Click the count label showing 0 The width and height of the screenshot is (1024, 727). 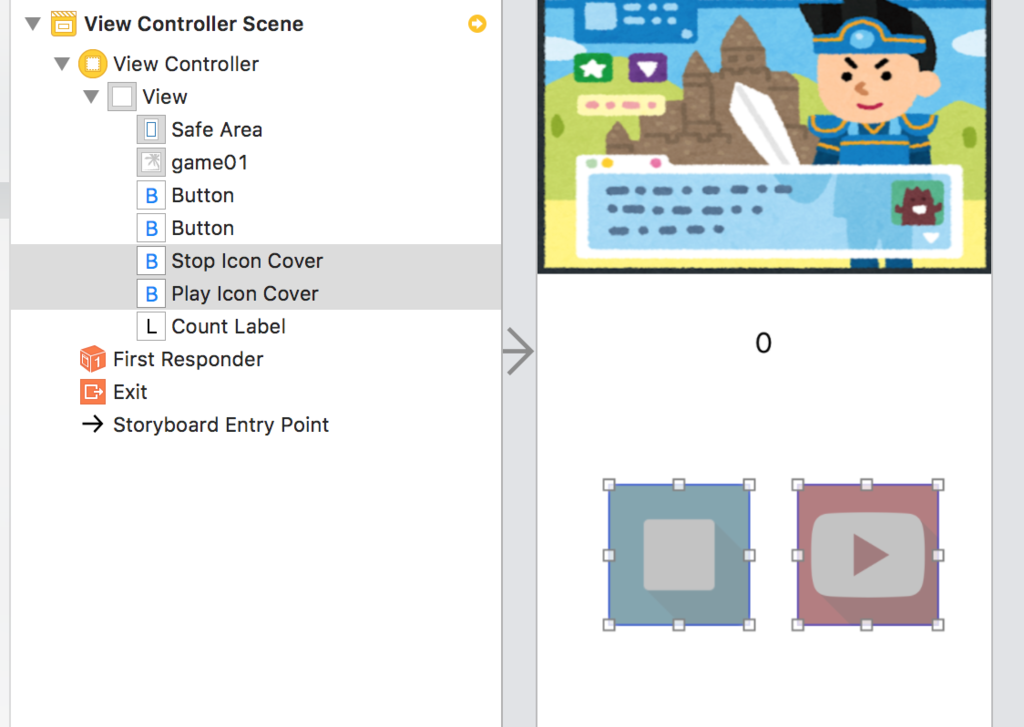pyautogui.click(x=763, y=343)
